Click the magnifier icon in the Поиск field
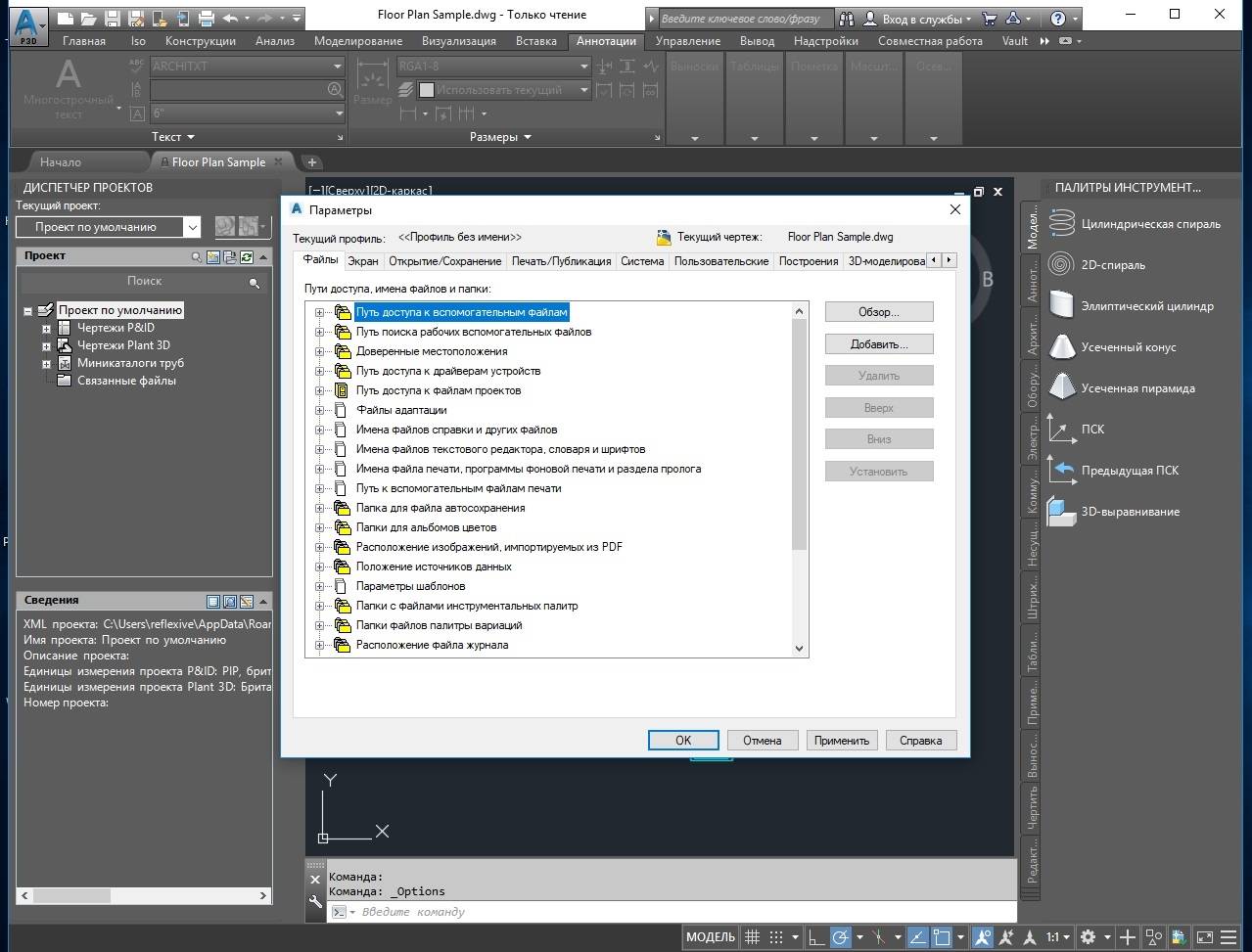1252x952 pixels. [x=255, y=283]
